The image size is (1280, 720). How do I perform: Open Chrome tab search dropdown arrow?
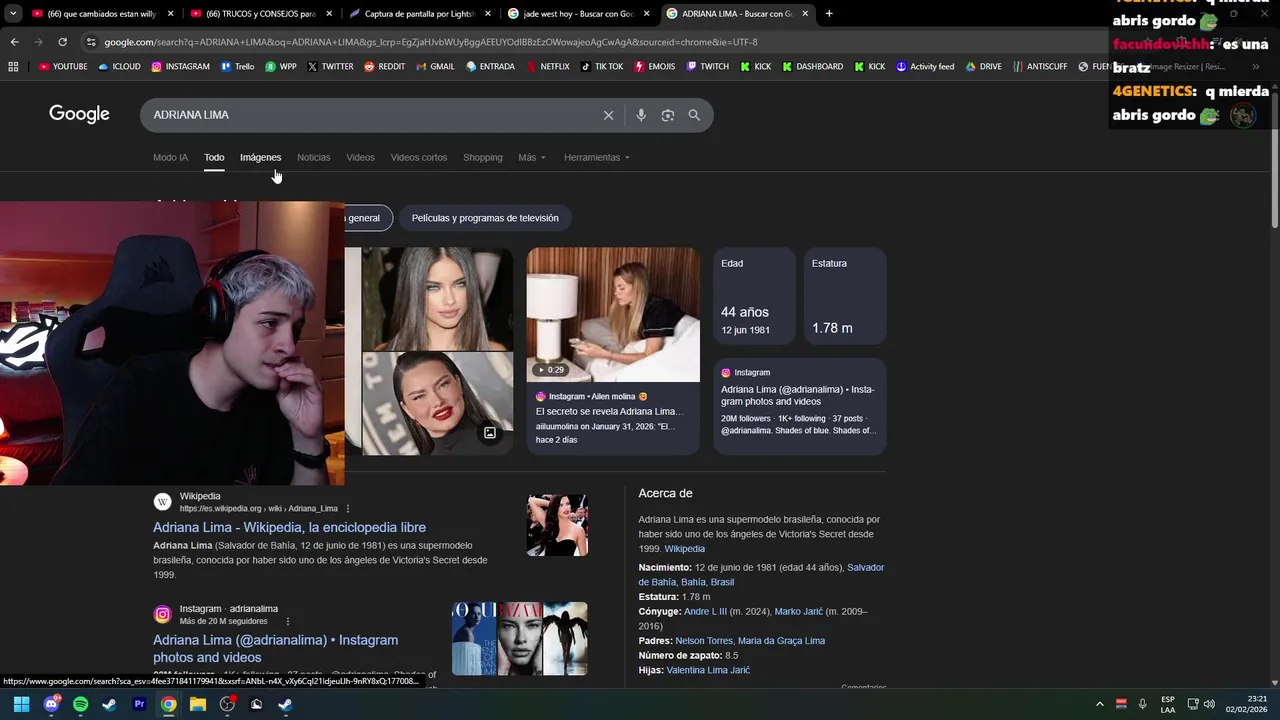pyautogui.click(x=12, y=14)
